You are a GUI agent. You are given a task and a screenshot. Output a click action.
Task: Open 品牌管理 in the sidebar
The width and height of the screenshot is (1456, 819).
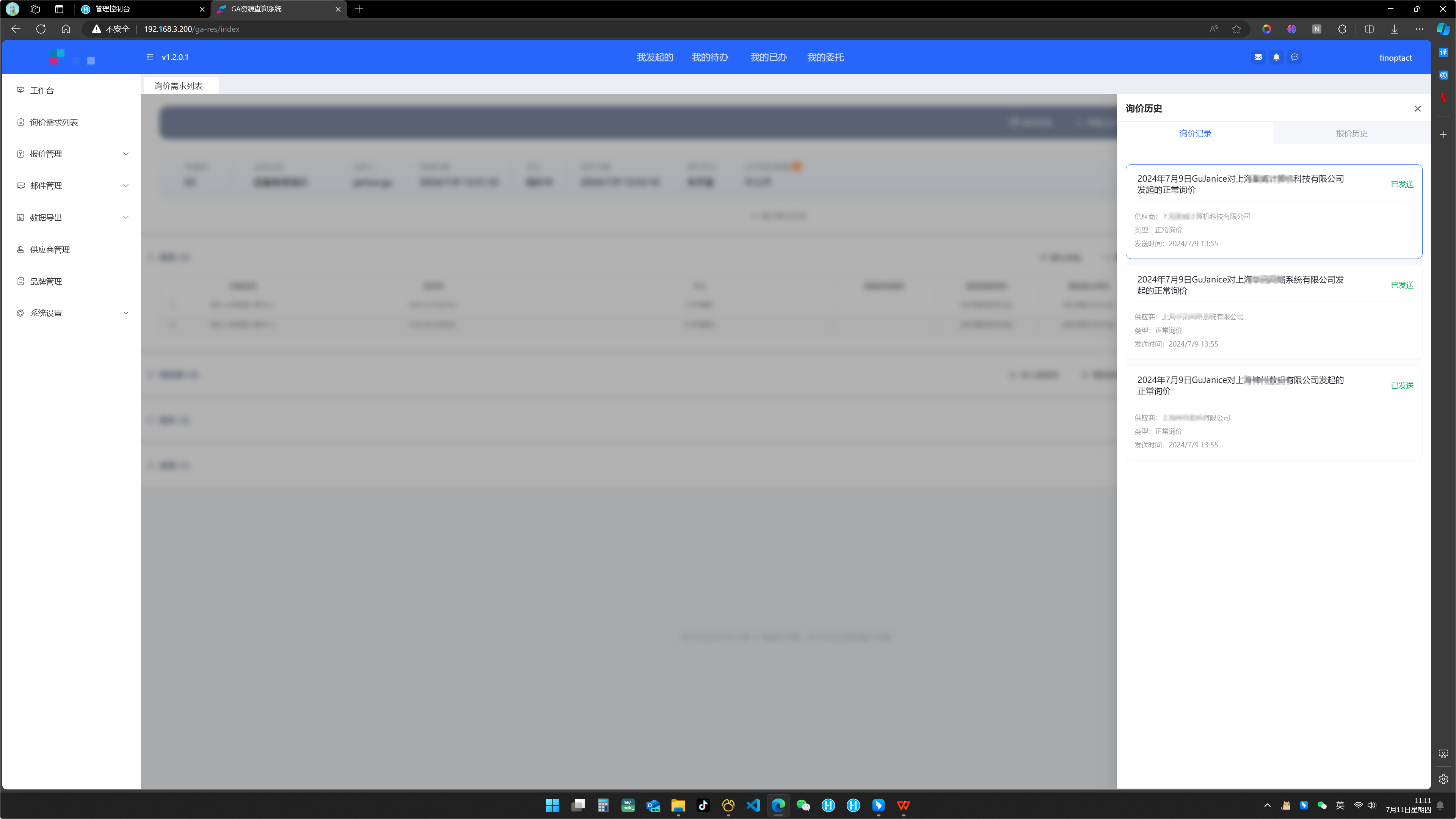46,281
